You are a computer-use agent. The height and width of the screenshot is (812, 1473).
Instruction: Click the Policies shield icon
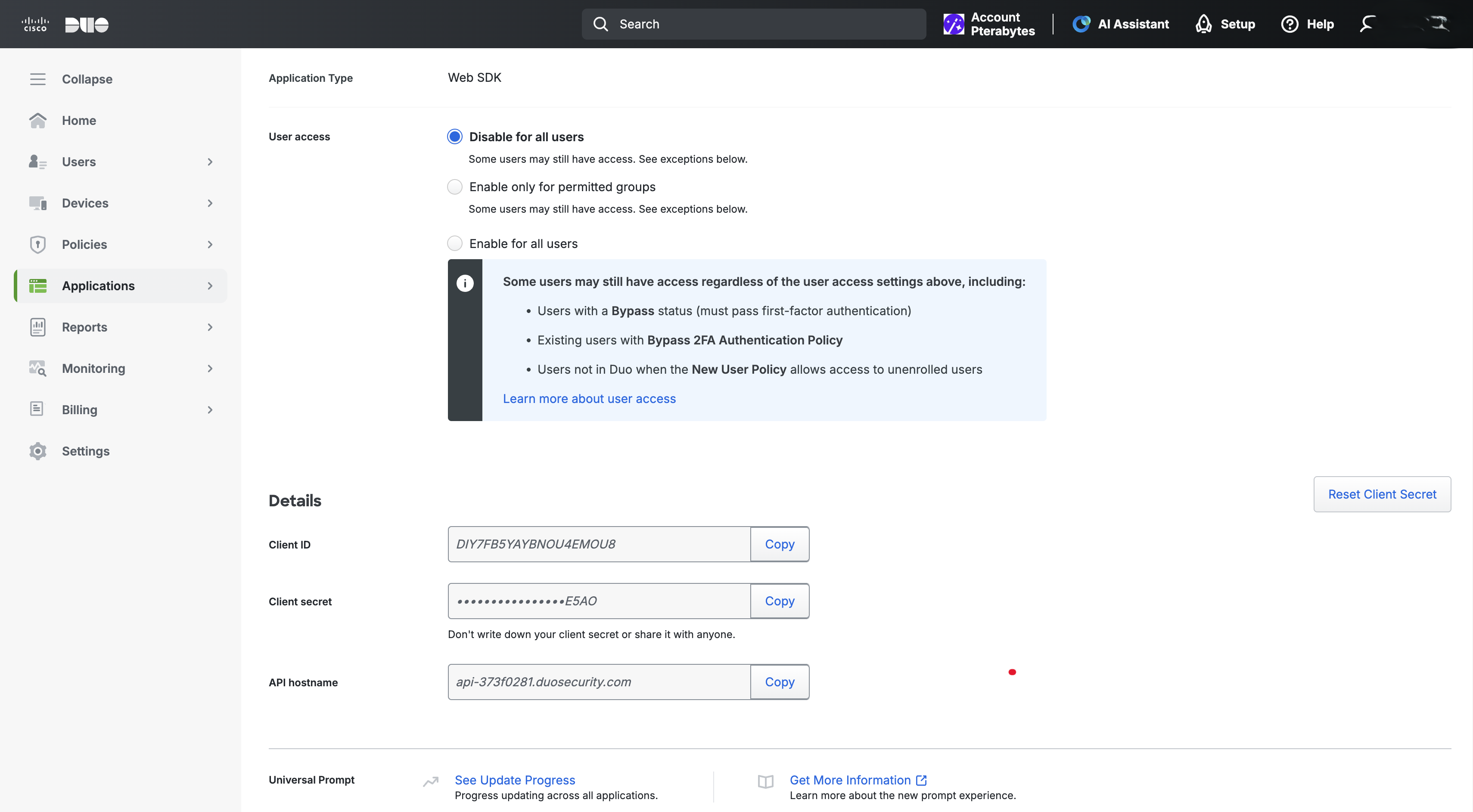38,245
